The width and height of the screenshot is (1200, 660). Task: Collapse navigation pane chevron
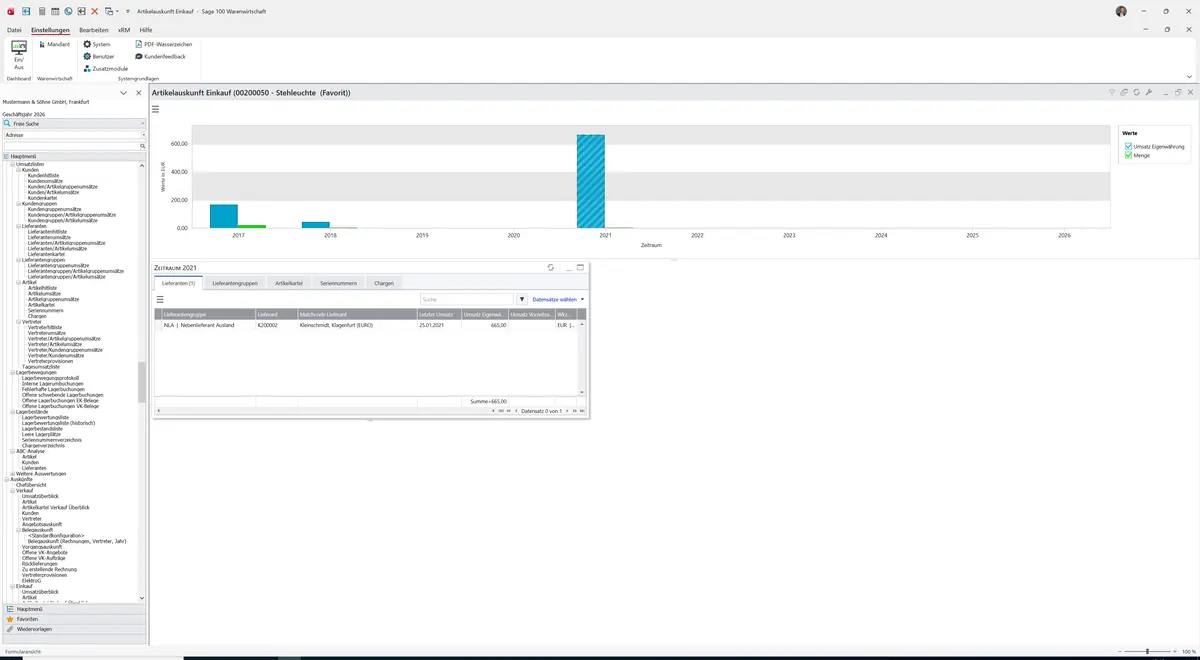123,93
